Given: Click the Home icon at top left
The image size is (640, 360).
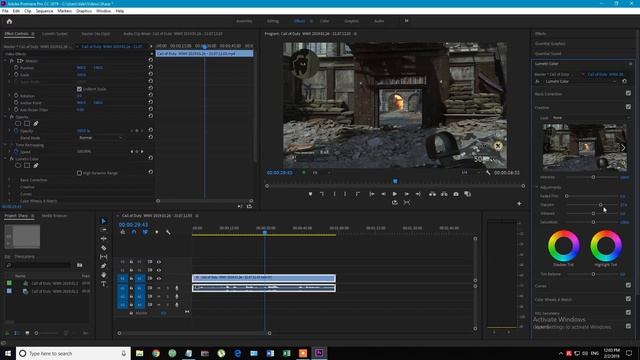Looking at the screenshot, I should [x=9, y=21].
